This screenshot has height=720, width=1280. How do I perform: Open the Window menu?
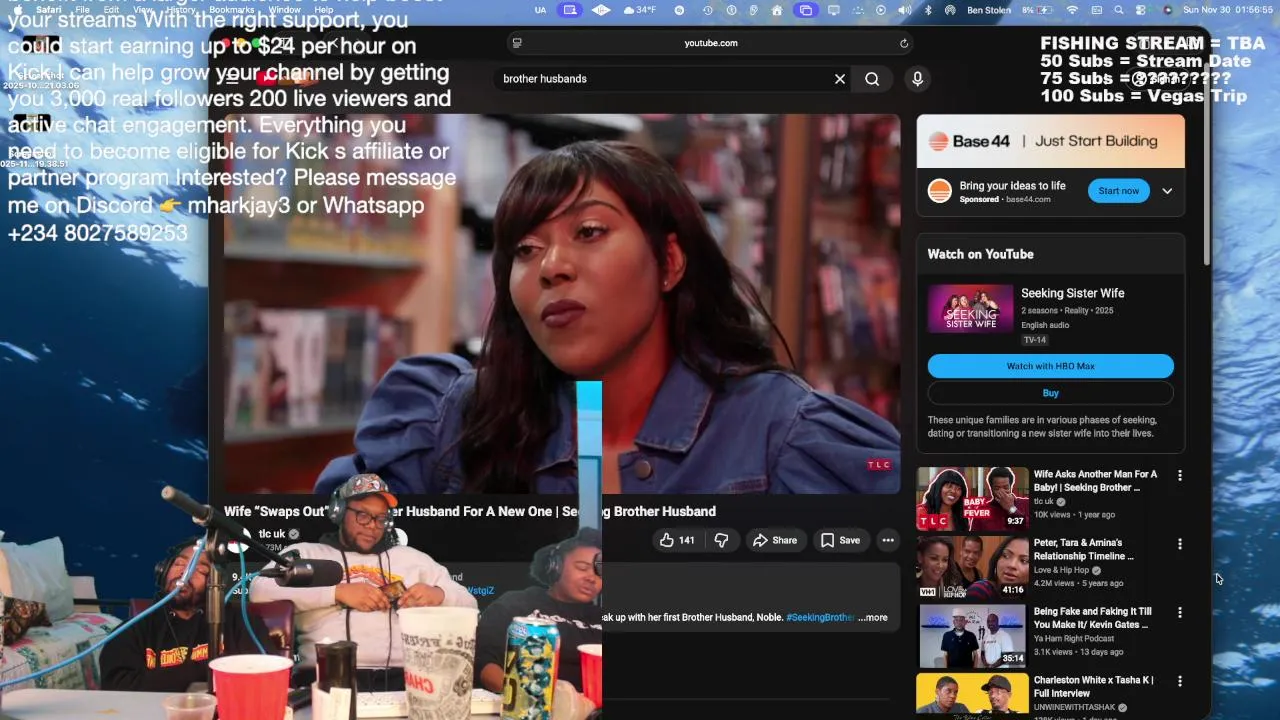pos(284,10)
